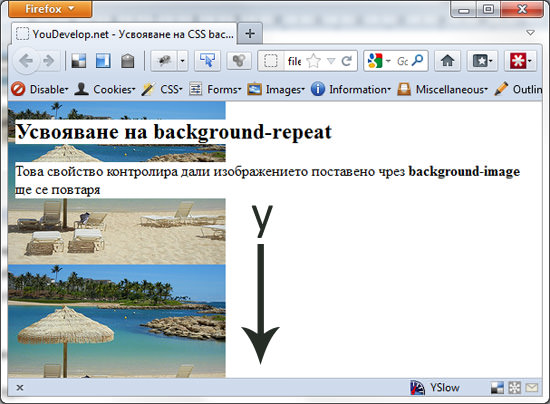Expand the Firebug dropdown arrow

[x=182, y=61]
